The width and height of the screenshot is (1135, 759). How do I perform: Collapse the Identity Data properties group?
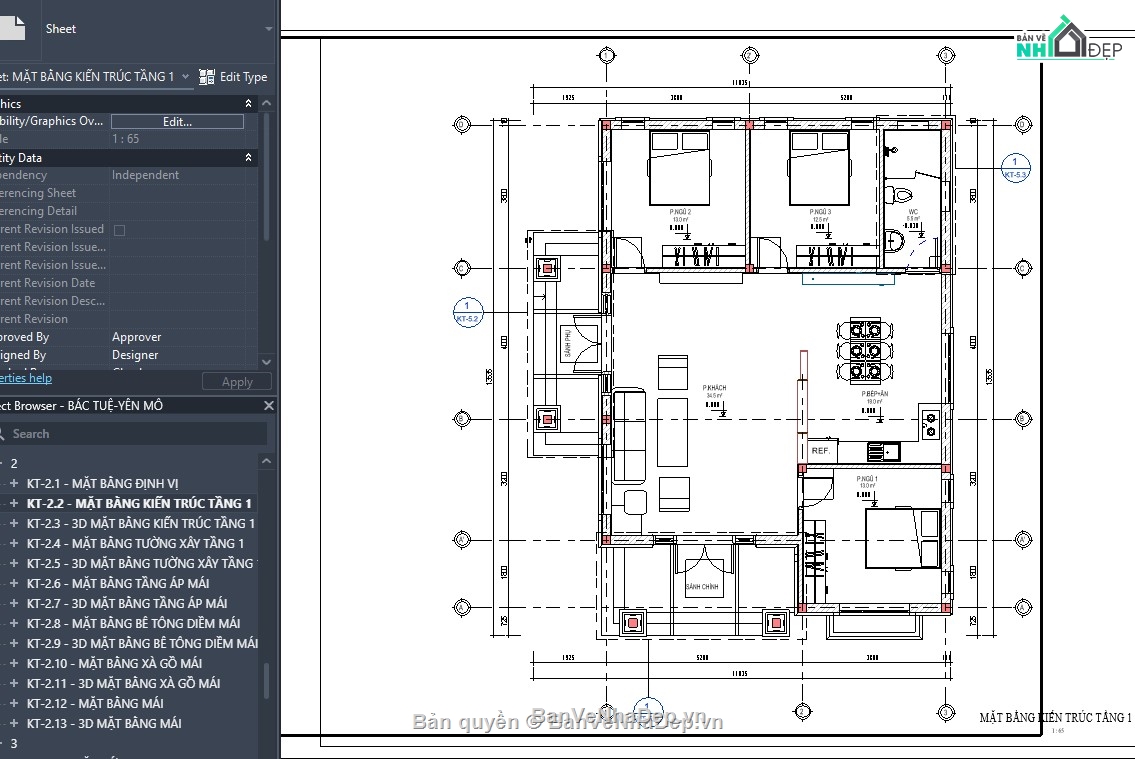coord(248,158)
